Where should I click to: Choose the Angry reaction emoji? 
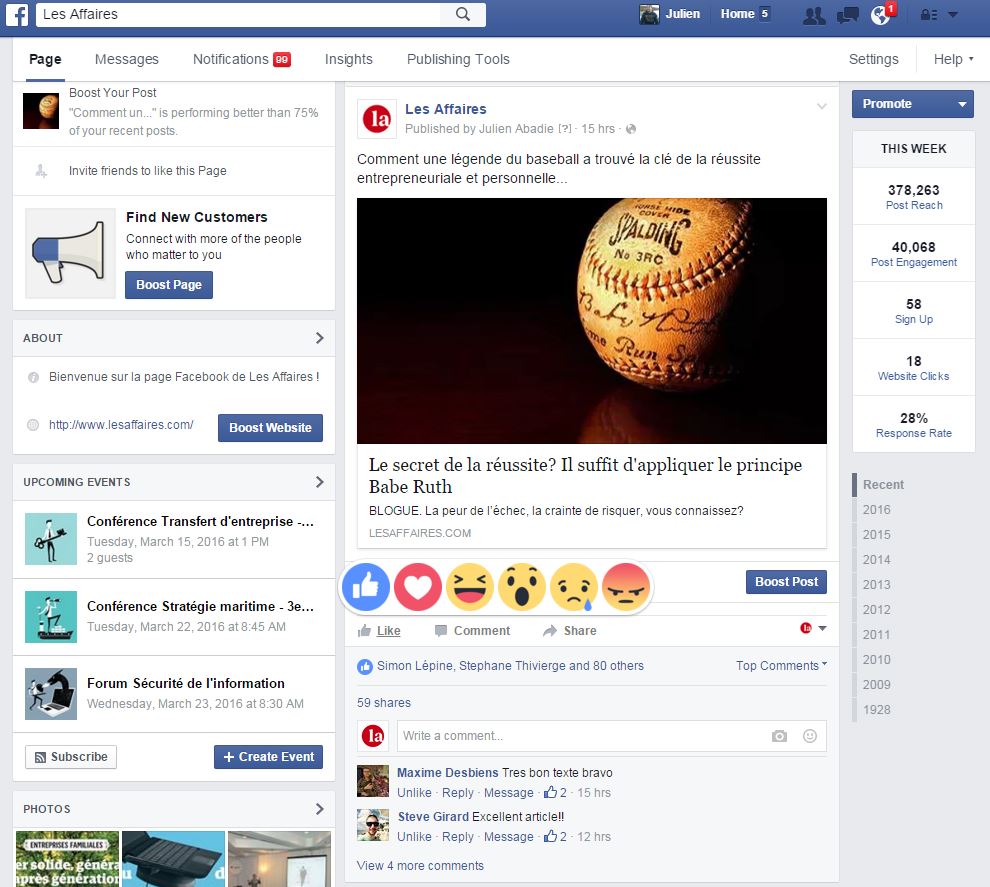tap(626, 587)
